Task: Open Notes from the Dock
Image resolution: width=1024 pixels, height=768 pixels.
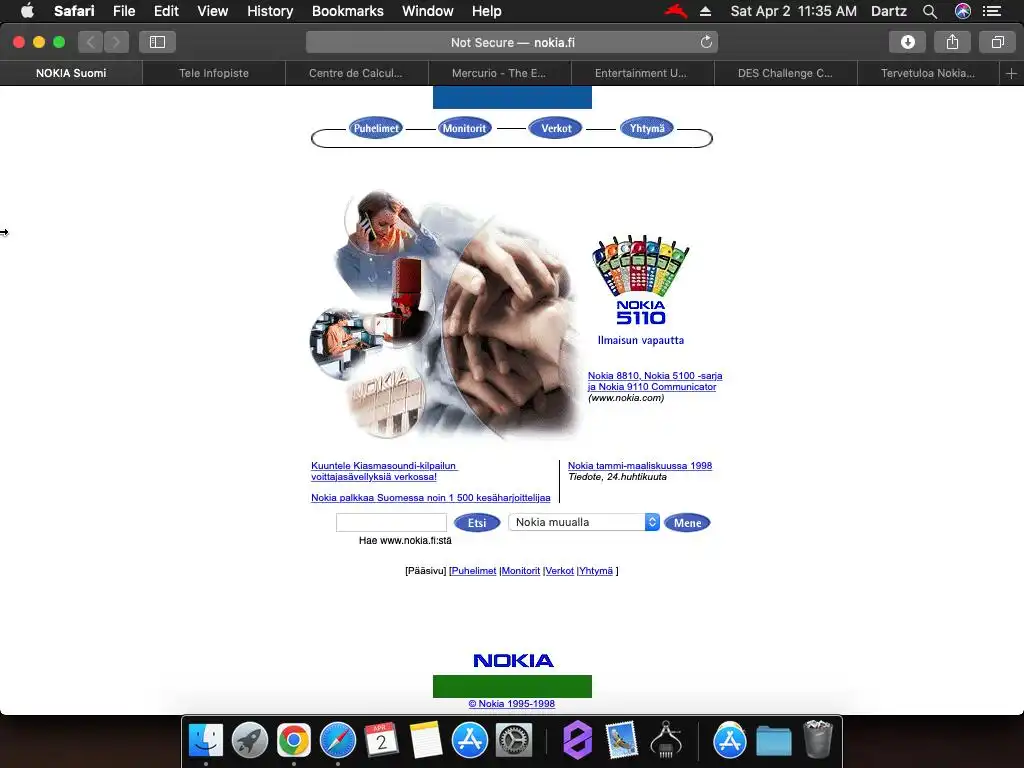Action: [x=426, y=740]
